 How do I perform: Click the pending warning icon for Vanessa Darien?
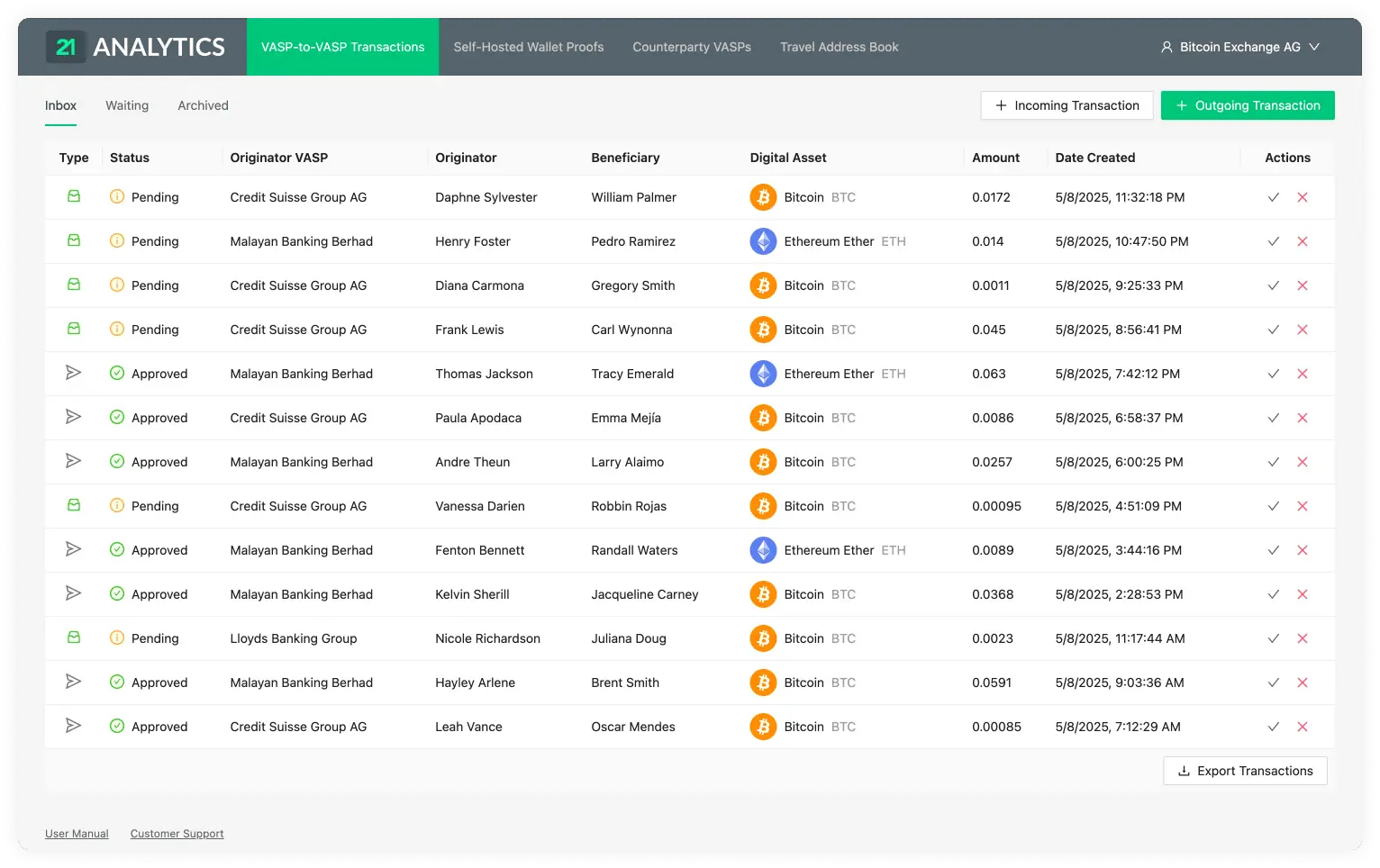117,506
